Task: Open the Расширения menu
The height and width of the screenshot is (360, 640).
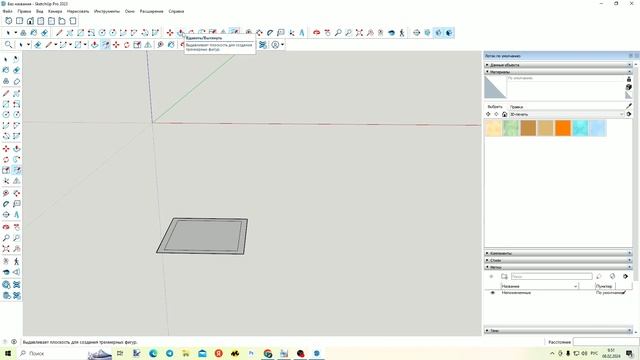Action: [x=151, y=11]
